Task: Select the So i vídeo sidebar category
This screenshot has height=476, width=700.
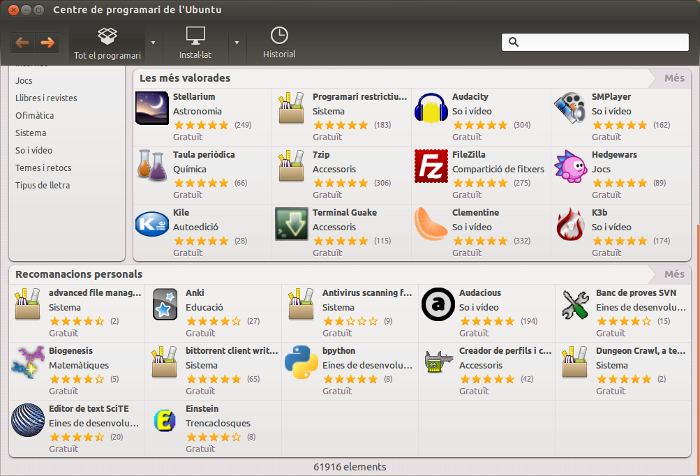Action: (33, 150)
